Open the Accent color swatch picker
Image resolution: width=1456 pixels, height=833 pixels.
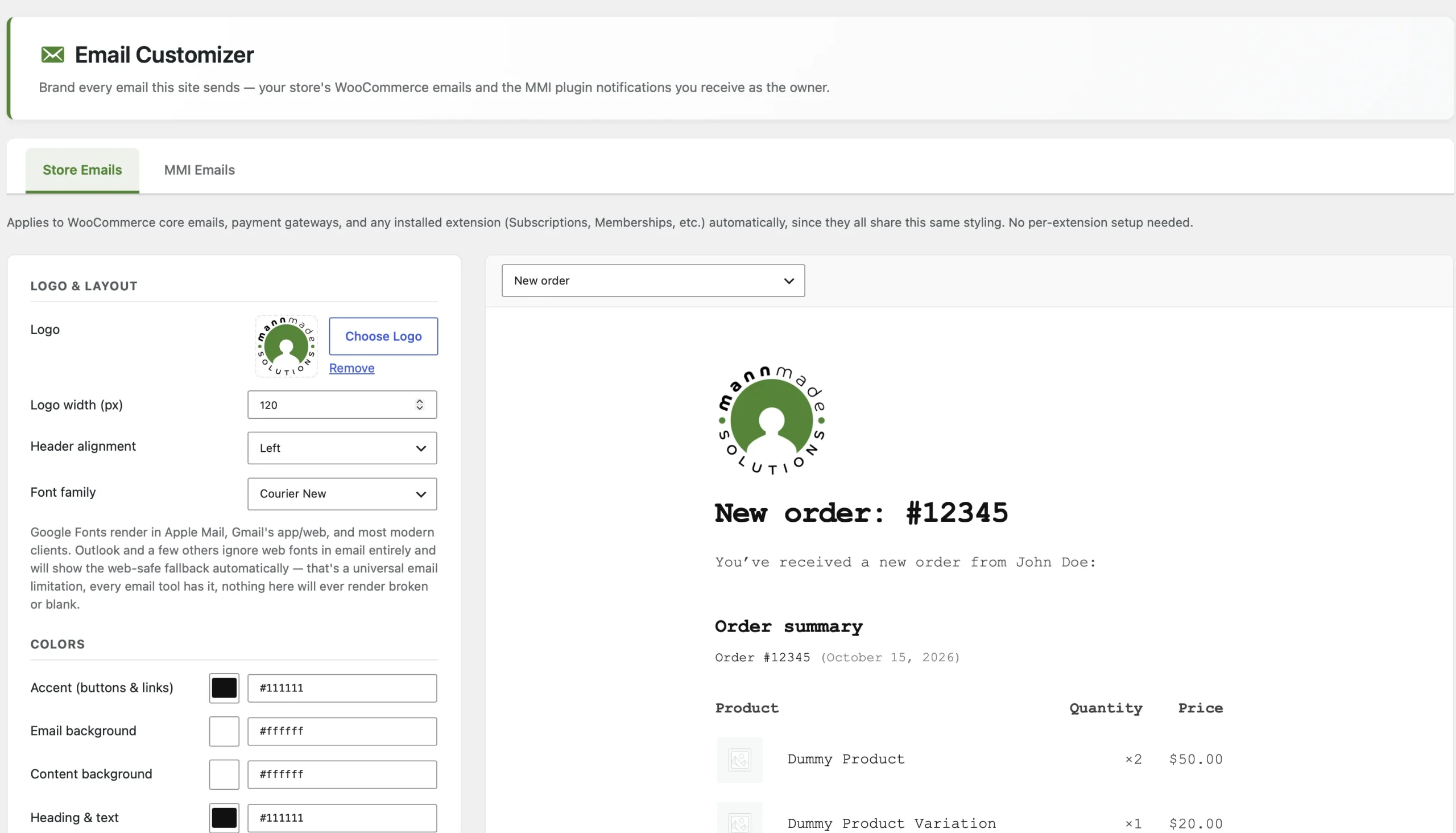224,688
